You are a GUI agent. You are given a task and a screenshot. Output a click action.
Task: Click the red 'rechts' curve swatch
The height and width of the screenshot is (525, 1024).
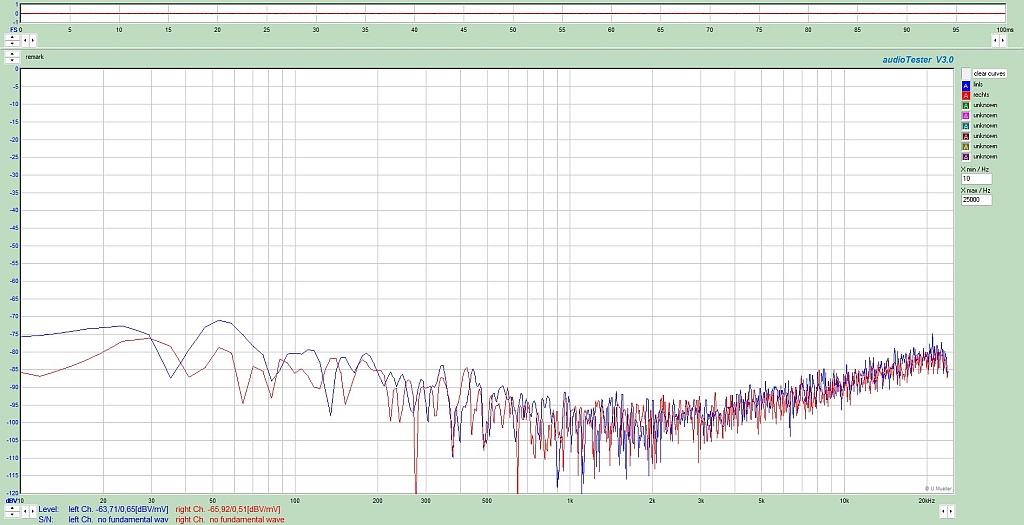[x=966, y=95]
